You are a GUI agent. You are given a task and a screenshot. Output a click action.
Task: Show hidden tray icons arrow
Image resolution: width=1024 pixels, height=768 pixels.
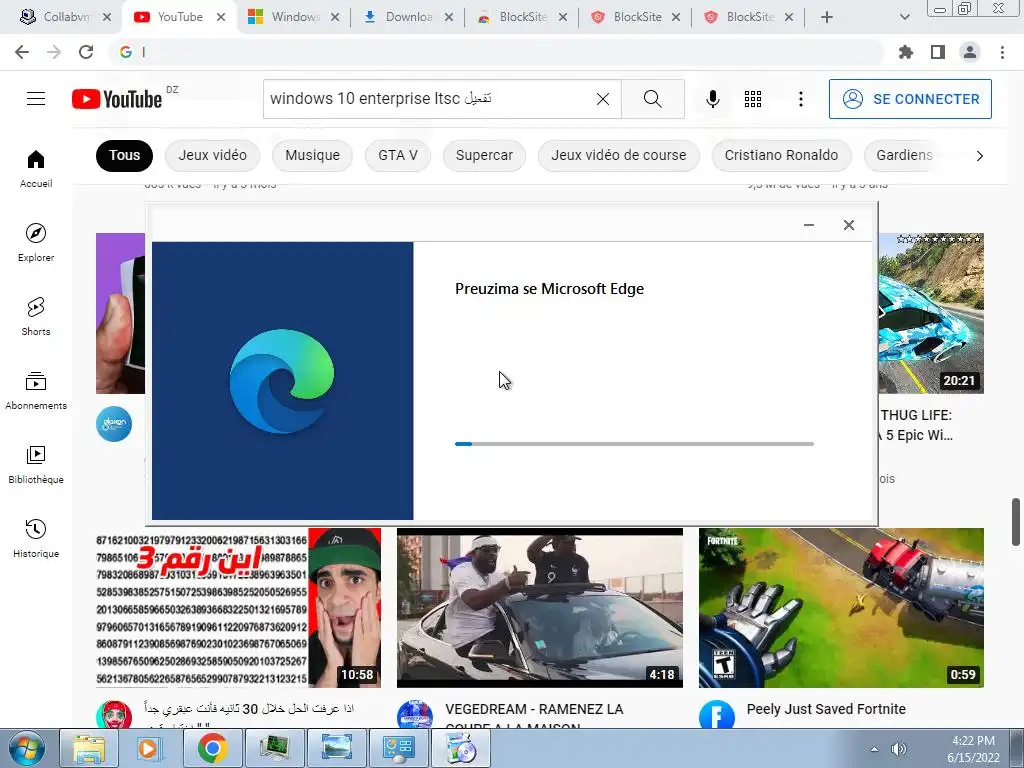pos(874,749)
